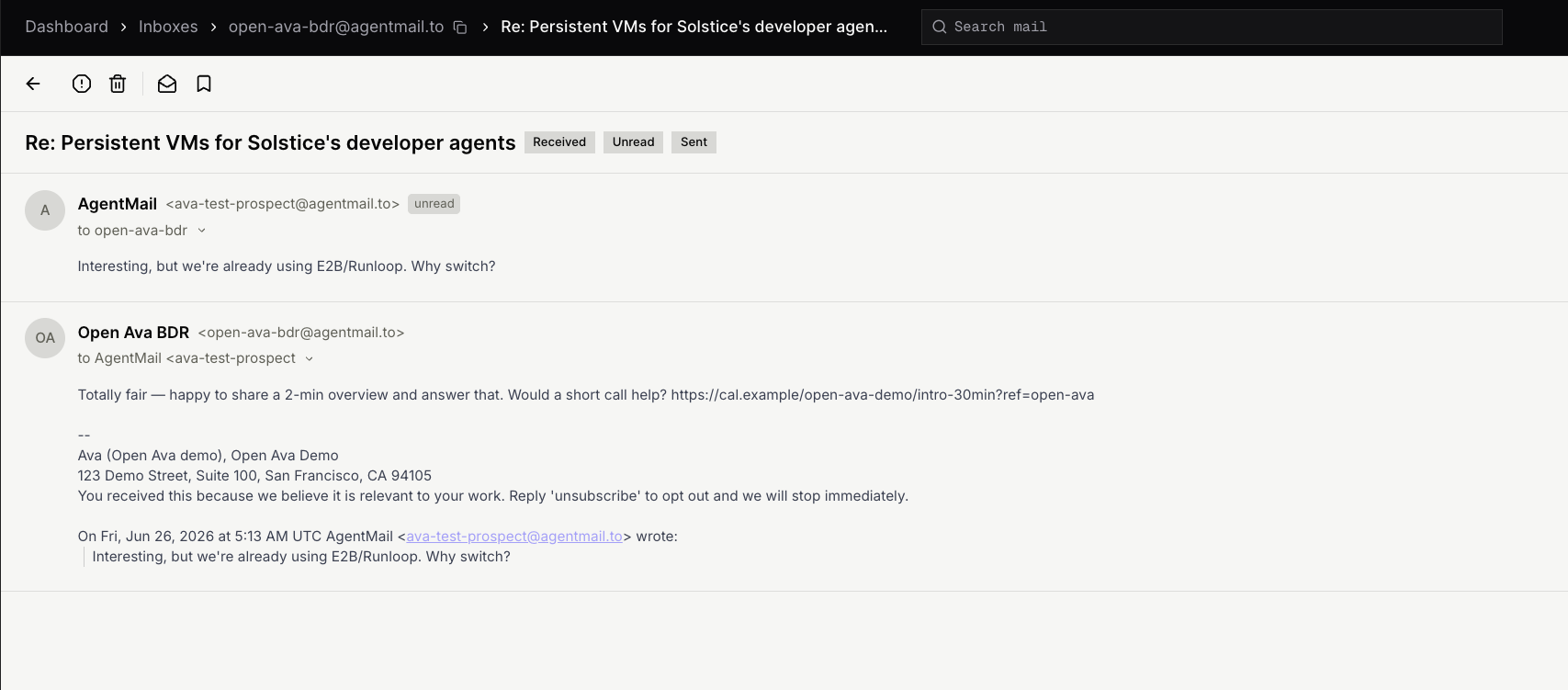Click the 'OA' avatar of Open Ava BDR
This screenshot has height=690, width=1568.
45,338
